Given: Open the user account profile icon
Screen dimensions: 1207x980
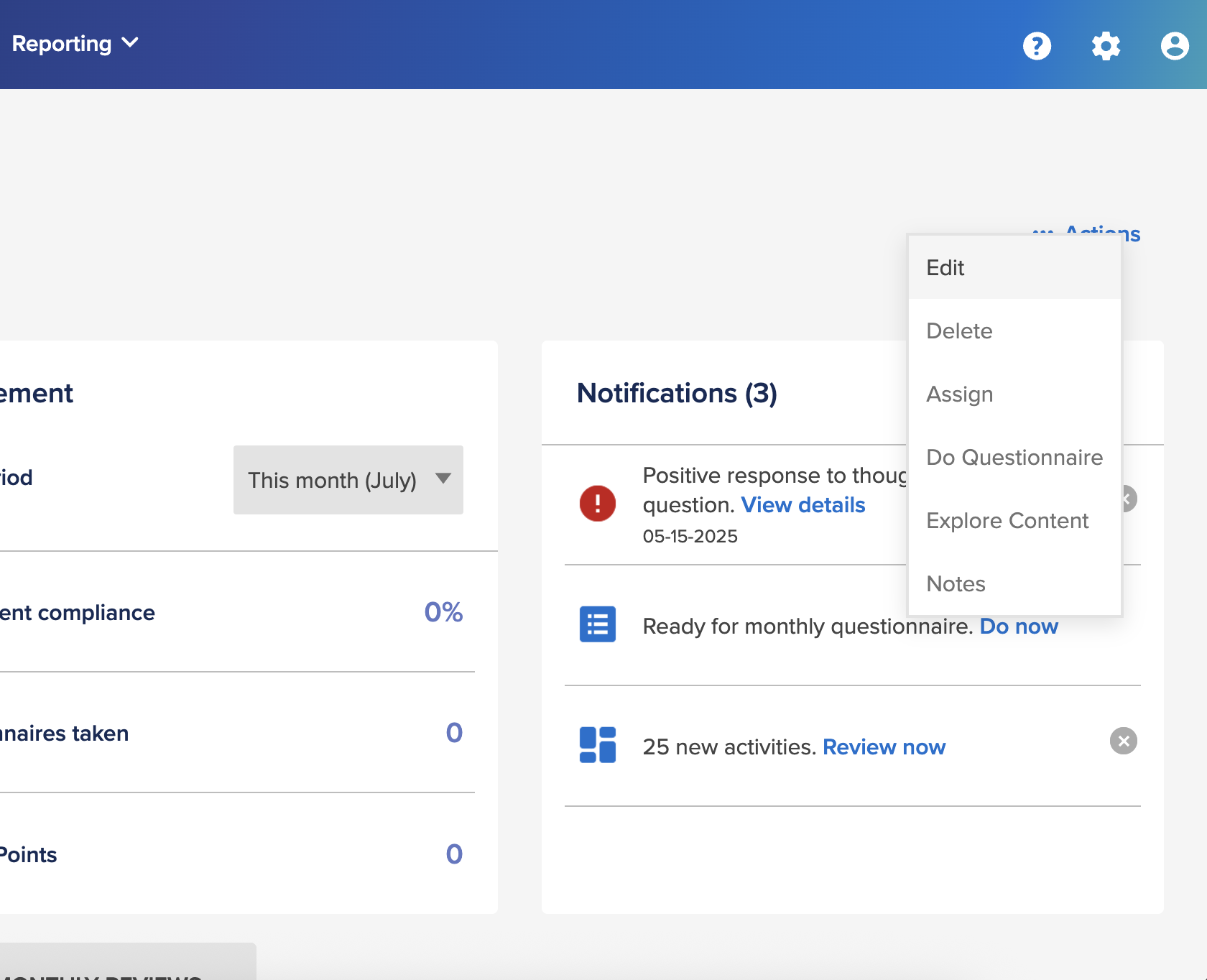Looking at the screenshot, I should tap(1175, 46).
